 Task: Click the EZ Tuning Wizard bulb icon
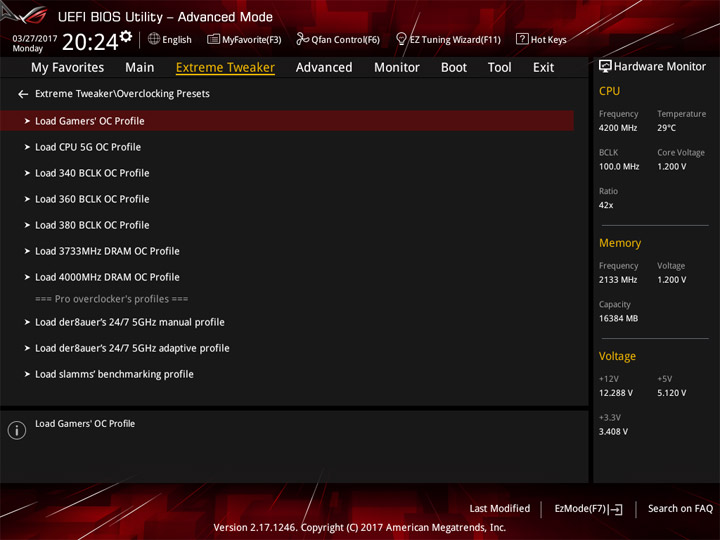[401, 39]
